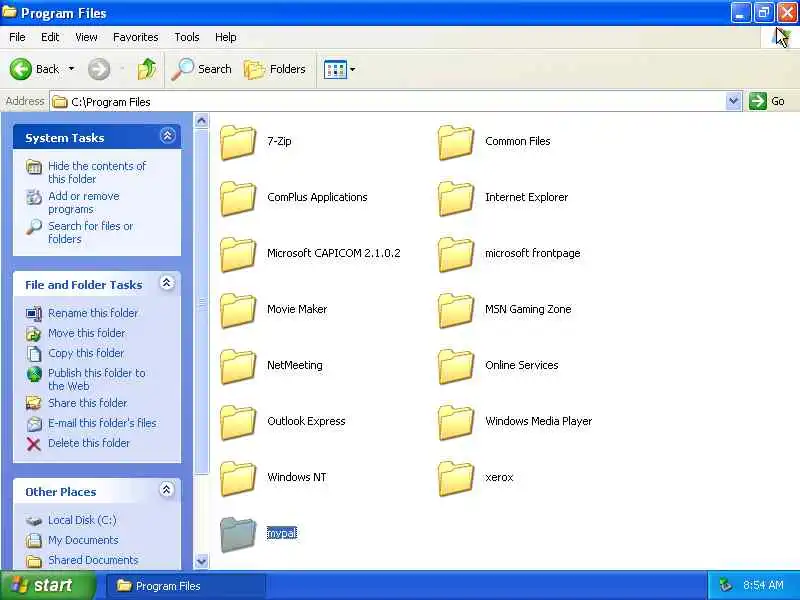This screenshot has height=600, width=800.
Task: Open the Tools menu
Action: coord(187,37)
